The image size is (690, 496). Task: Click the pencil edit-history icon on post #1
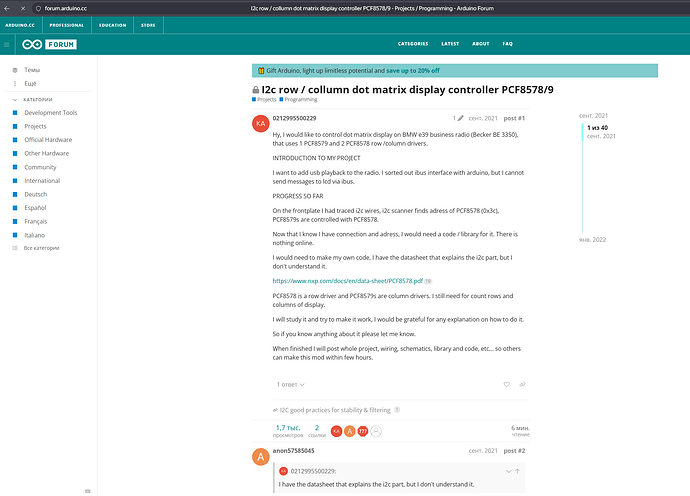pos(461,118)
